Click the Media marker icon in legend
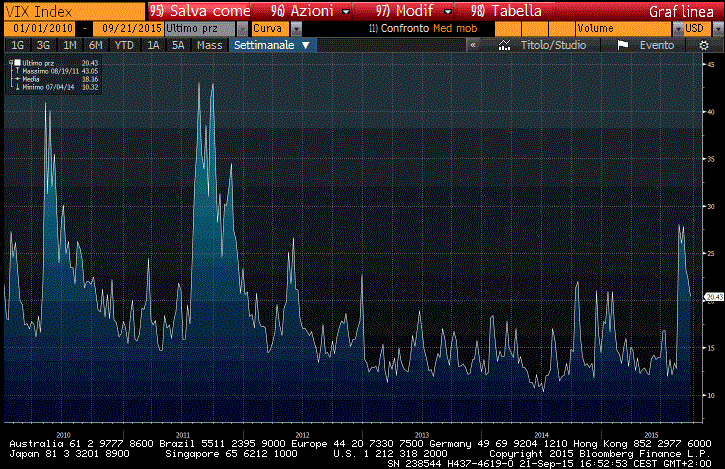The width and height of the screenshot is (725, 469). (x=15, y=79)
